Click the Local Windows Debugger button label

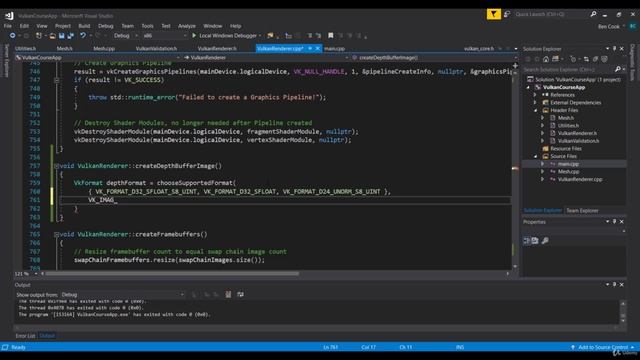[x=228, y=36]
